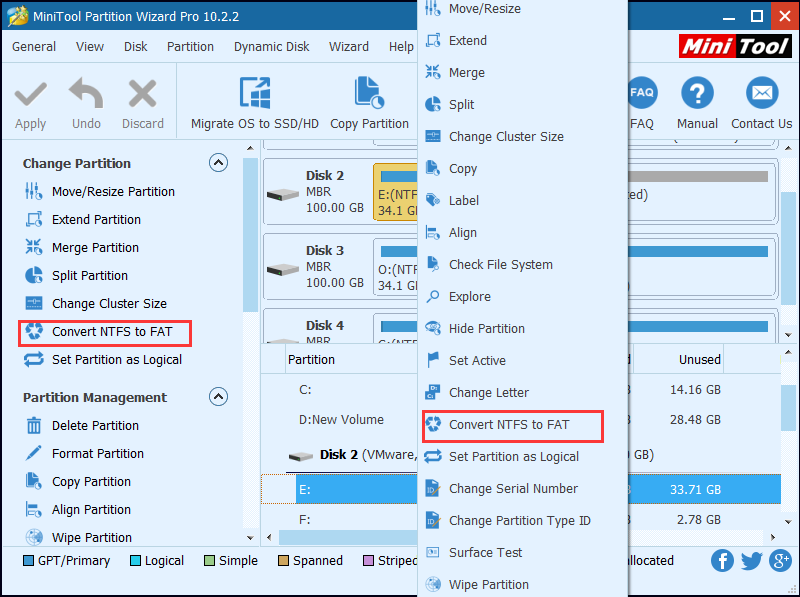Click the Undo arrow icon
The image size is (800, 597).
pos(86,93)
